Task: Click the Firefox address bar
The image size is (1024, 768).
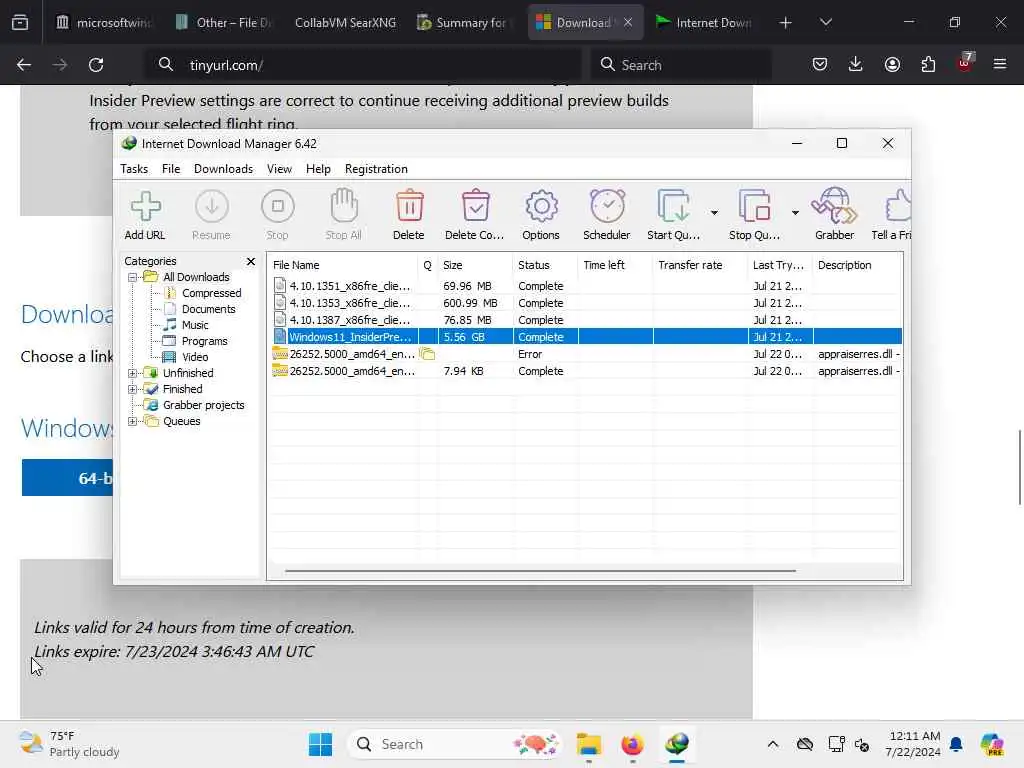Action: [x=364, y=65]
